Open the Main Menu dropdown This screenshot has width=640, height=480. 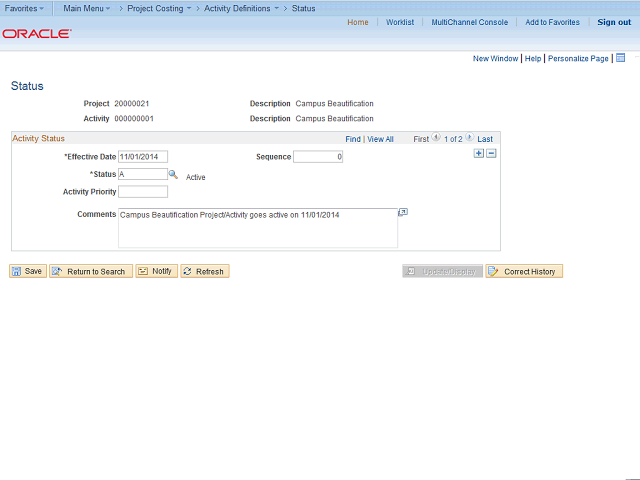[87, 8]
